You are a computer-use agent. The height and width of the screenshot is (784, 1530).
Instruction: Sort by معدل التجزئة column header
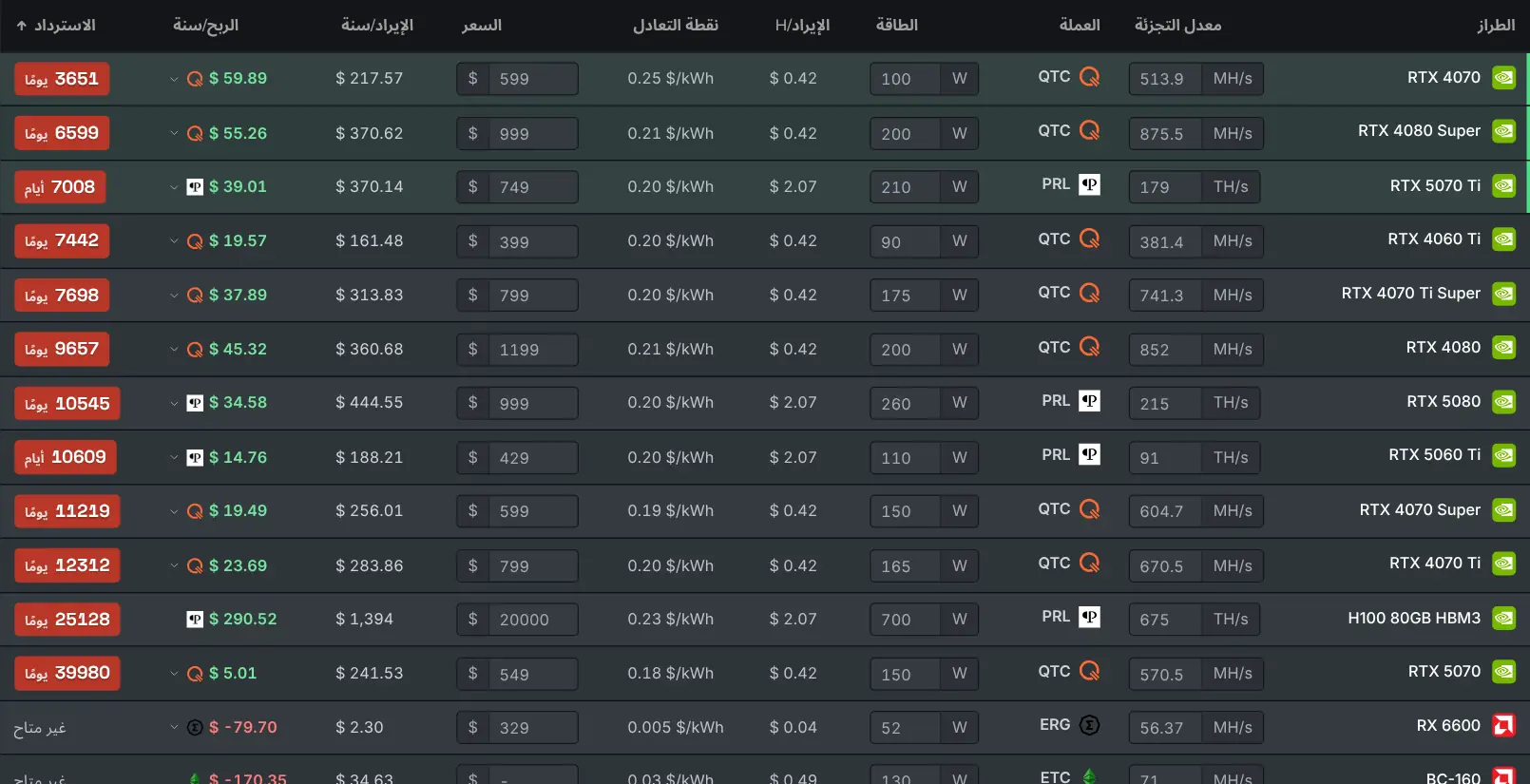(x=1177, y=25)
